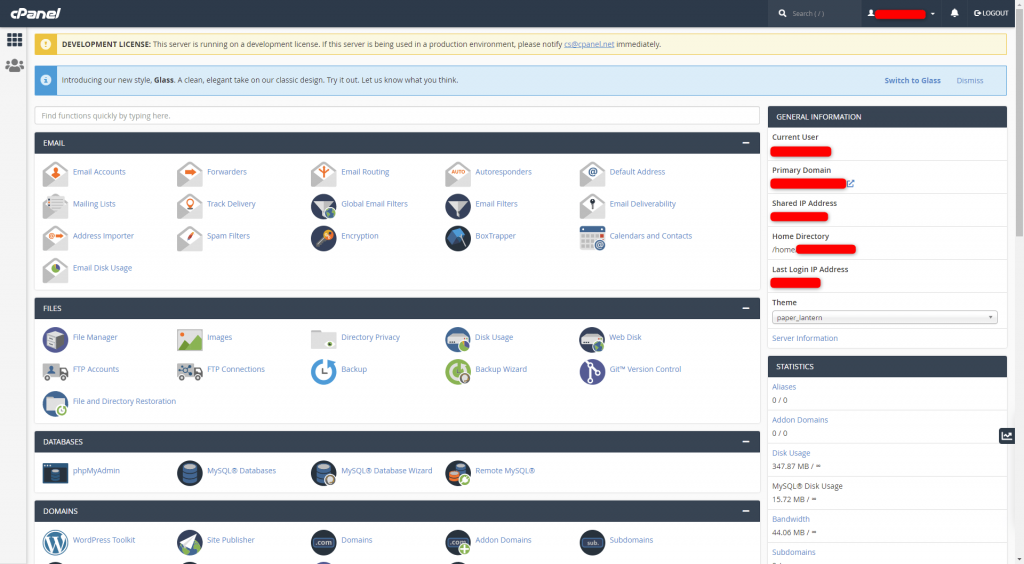Open the Email Accounts icon
Image resolution: width=1024 pixels, height=564 pixels.
coord(56,174)
